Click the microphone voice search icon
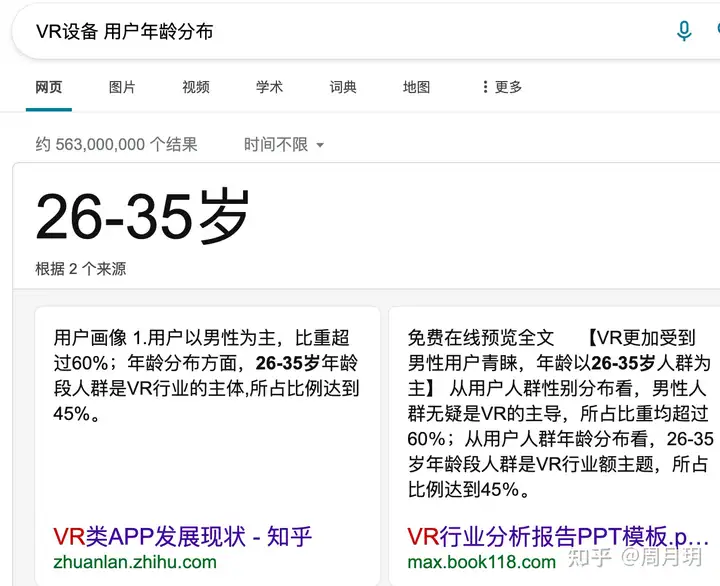Screen dimensions: 720x586 click(684, 31)
